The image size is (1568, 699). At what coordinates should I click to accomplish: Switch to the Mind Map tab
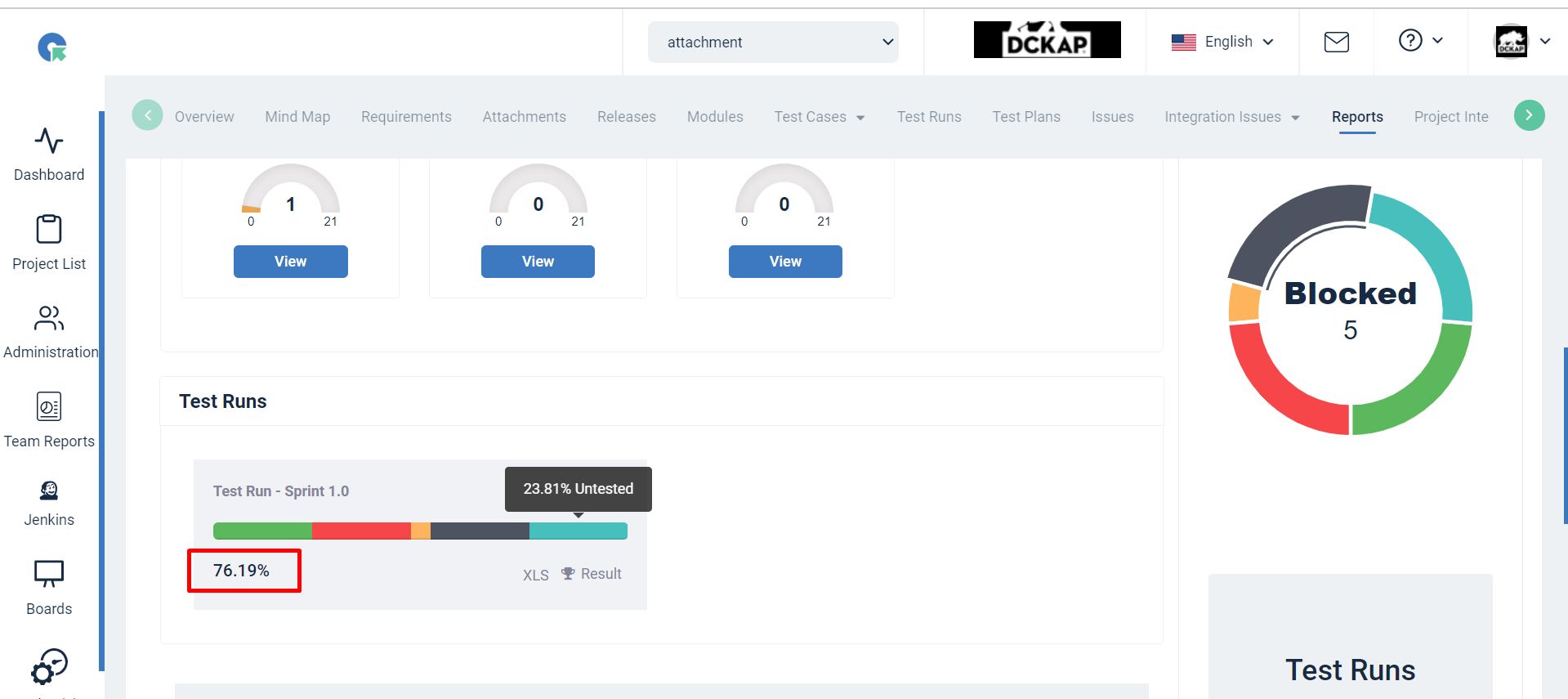click(x=297, y=117)
